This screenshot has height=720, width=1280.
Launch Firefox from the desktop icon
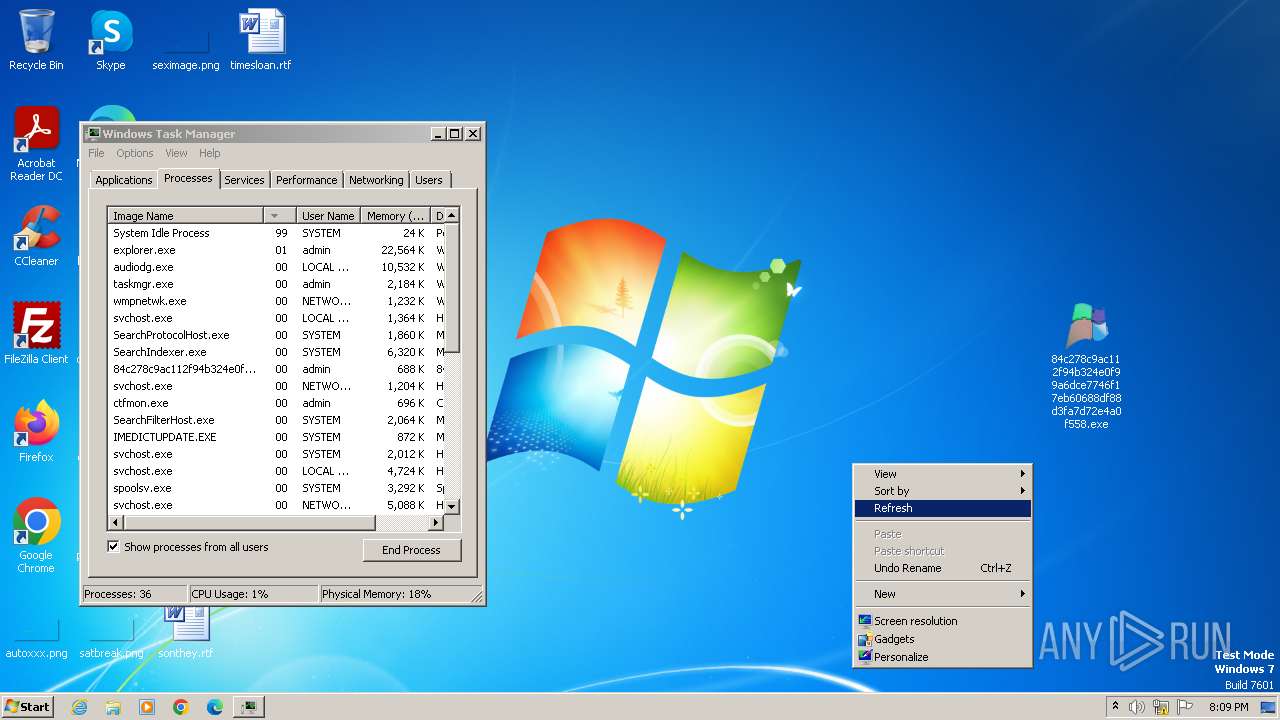[x=36, y=432]
